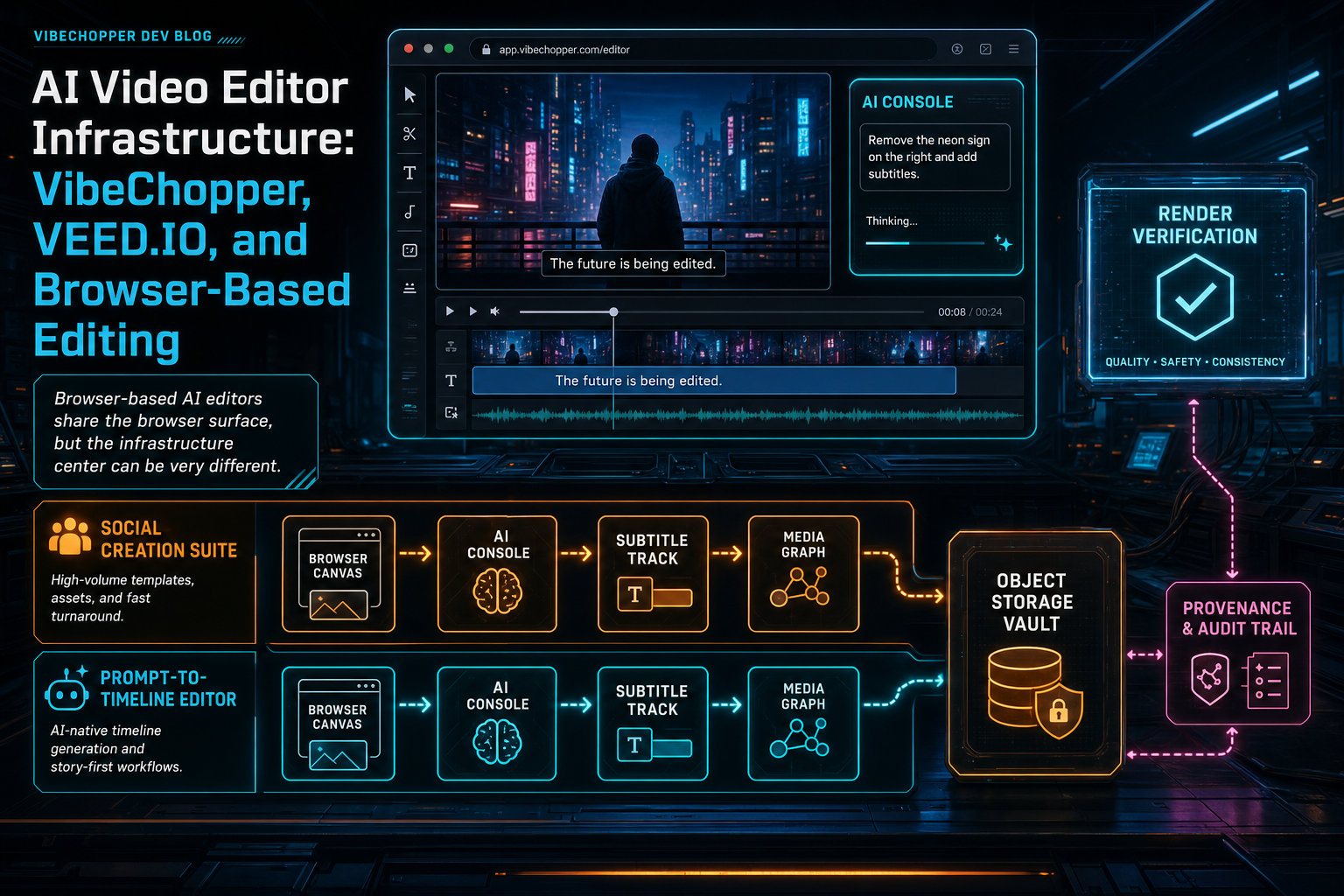Screen dimensions: 1344x896
Task: Click the sparkle icon in AI Console
Action: coord(1003,242)
